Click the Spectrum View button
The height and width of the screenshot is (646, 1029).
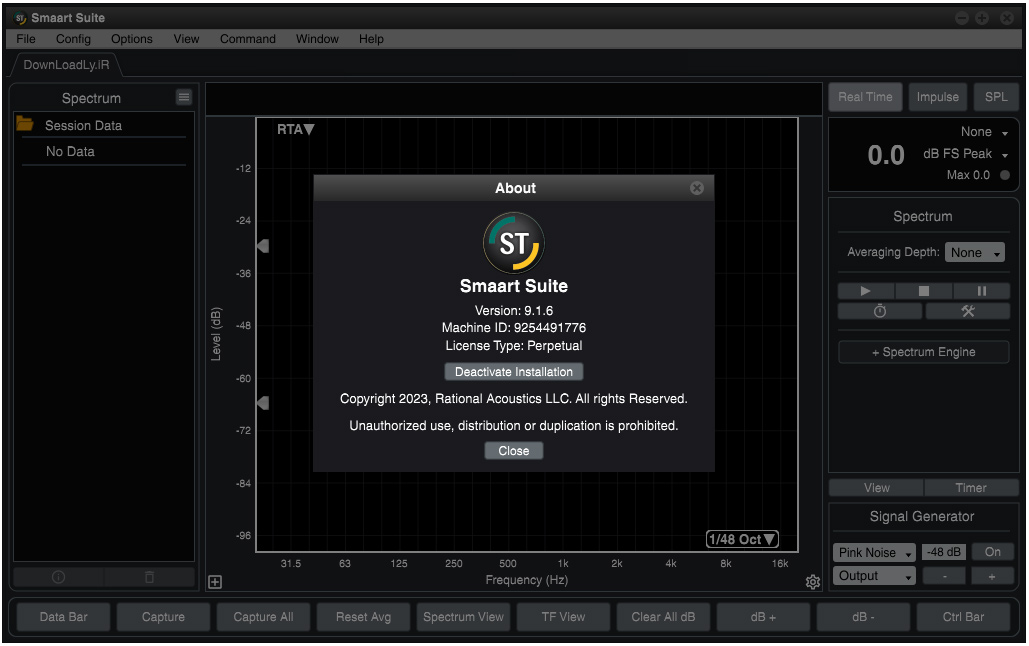[463, 617]
